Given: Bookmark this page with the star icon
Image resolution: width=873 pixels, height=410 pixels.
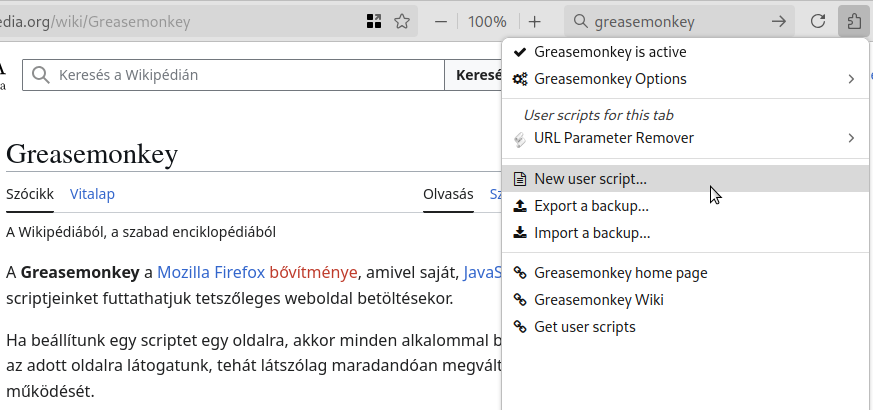Looking at the screenshot, I should [x=402, y=22].
